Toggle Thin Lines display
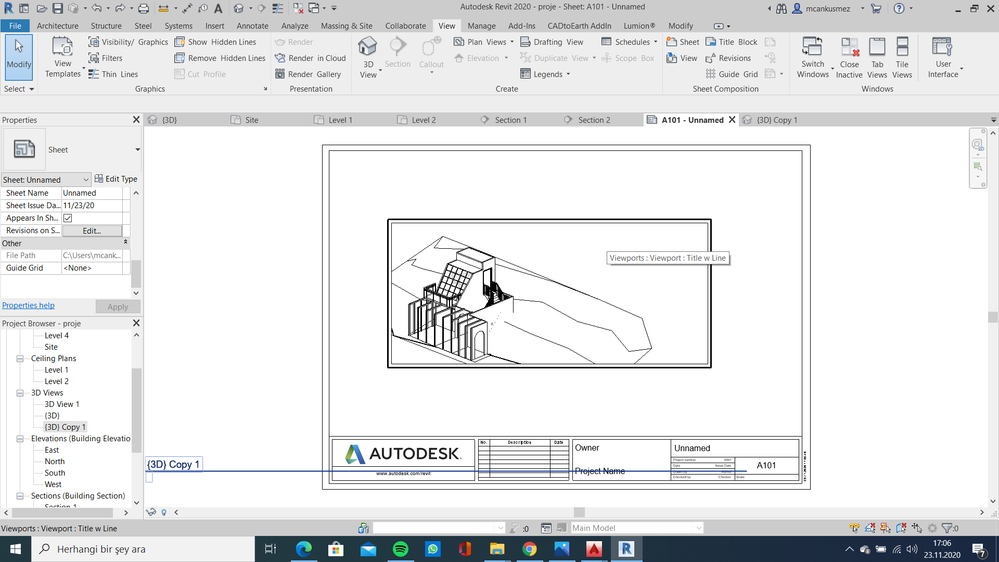The image size is (999, 562). (x=113, y=74)
